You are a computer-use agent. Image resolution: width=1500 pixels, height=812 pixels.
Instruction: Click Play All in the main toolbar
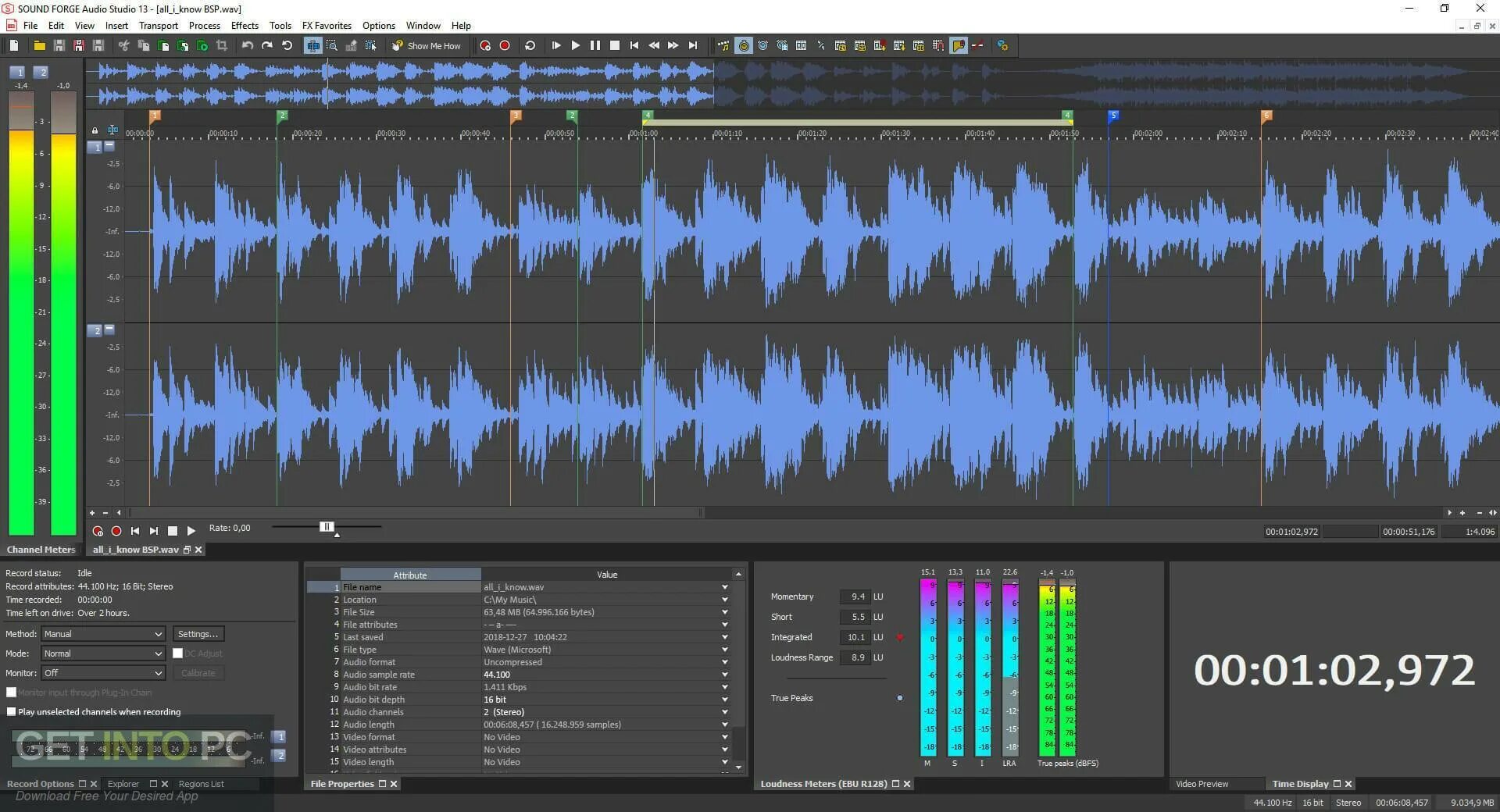pyautogui.click(x=556, y=45)
